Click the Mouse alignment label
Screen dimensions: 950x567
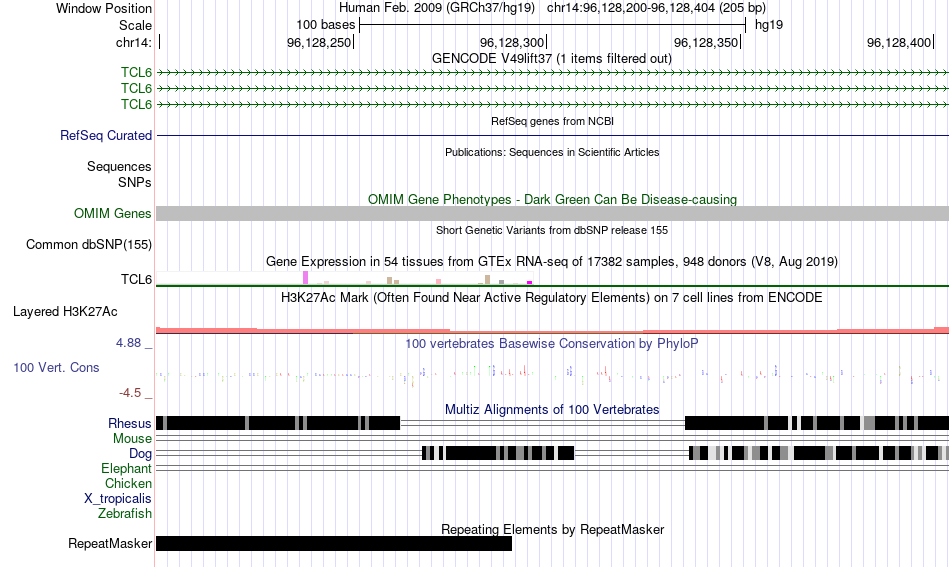pyautogui.click(x=132, y=439)
